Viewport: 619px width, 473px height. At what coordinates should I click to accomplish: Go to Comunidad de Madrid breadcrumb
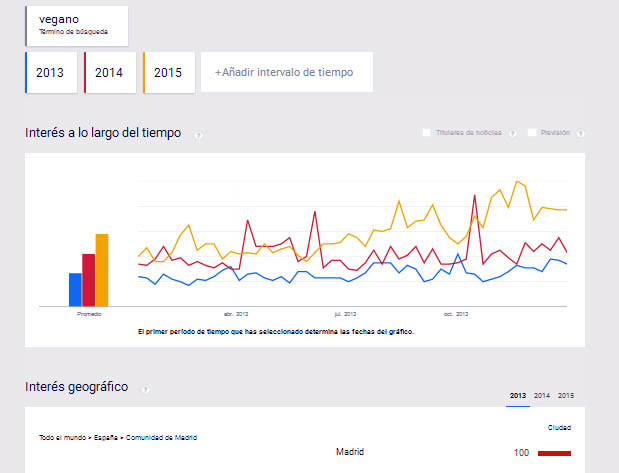tap(161, 437)
